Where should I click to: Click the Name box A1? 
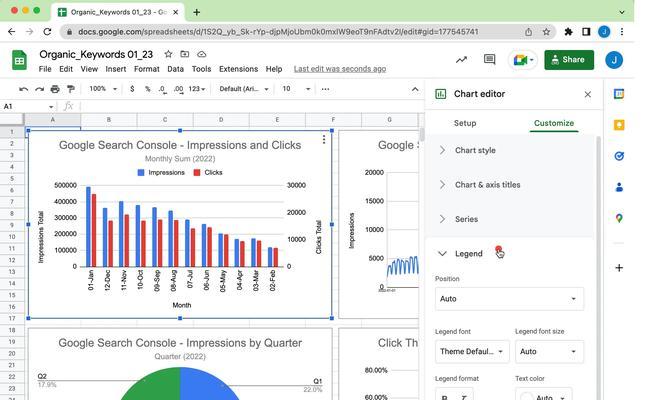[28, 106]
